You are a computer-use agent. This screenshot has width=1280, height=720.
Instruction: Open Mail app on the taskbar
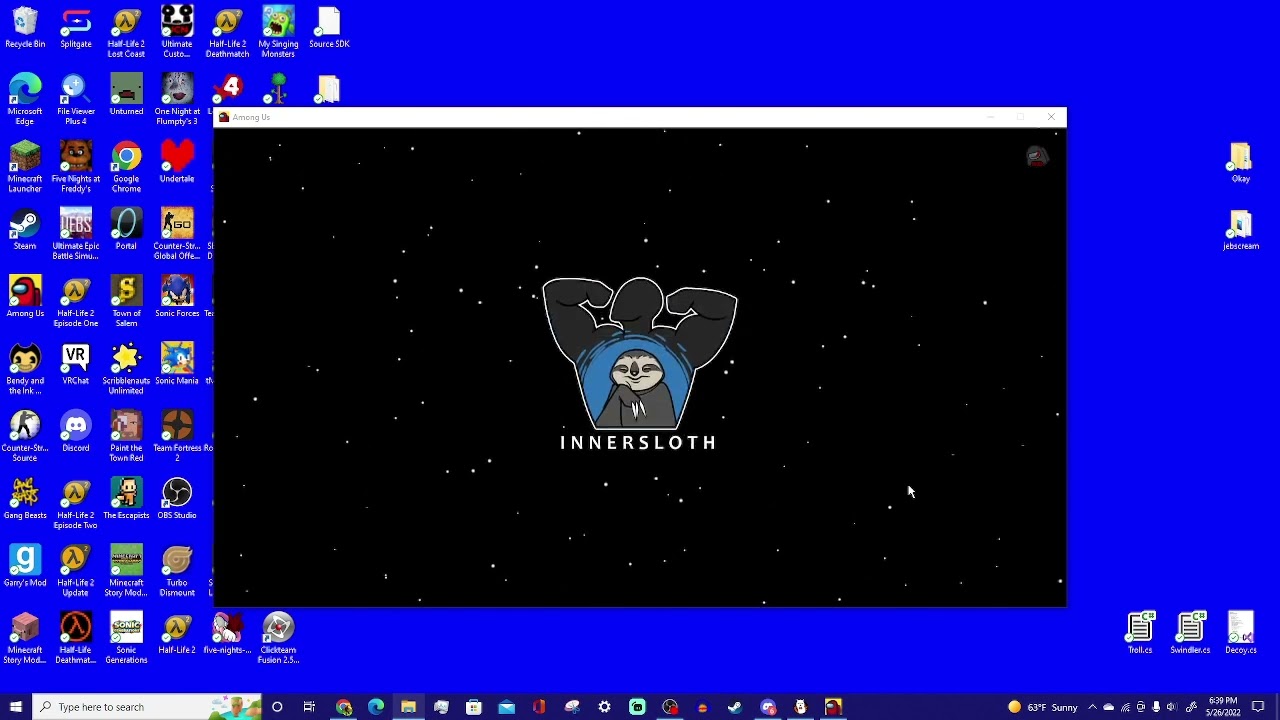[506, 707]
